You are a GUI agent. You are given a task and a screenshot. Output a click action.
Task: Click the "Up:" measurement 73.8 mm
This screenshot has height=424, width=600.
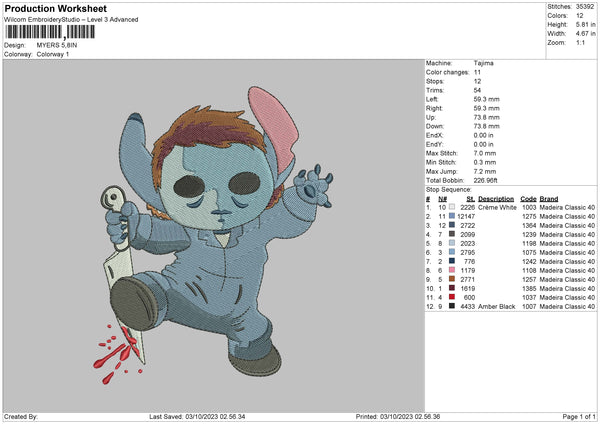click(x=486, y=117)
